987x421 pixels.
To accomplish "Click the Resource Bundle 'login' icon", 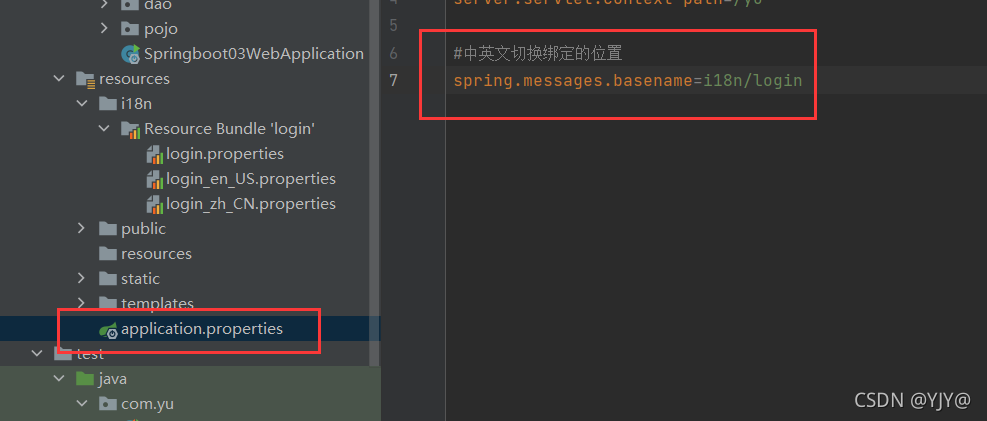I will click(x=130, y=129).
